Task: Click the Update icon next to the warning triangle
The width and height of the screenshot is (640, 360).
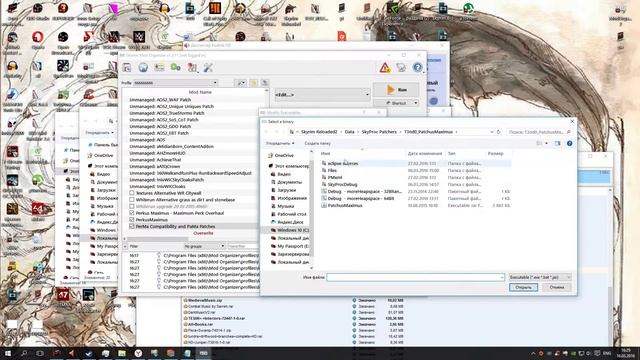Action: pos(401,67)
